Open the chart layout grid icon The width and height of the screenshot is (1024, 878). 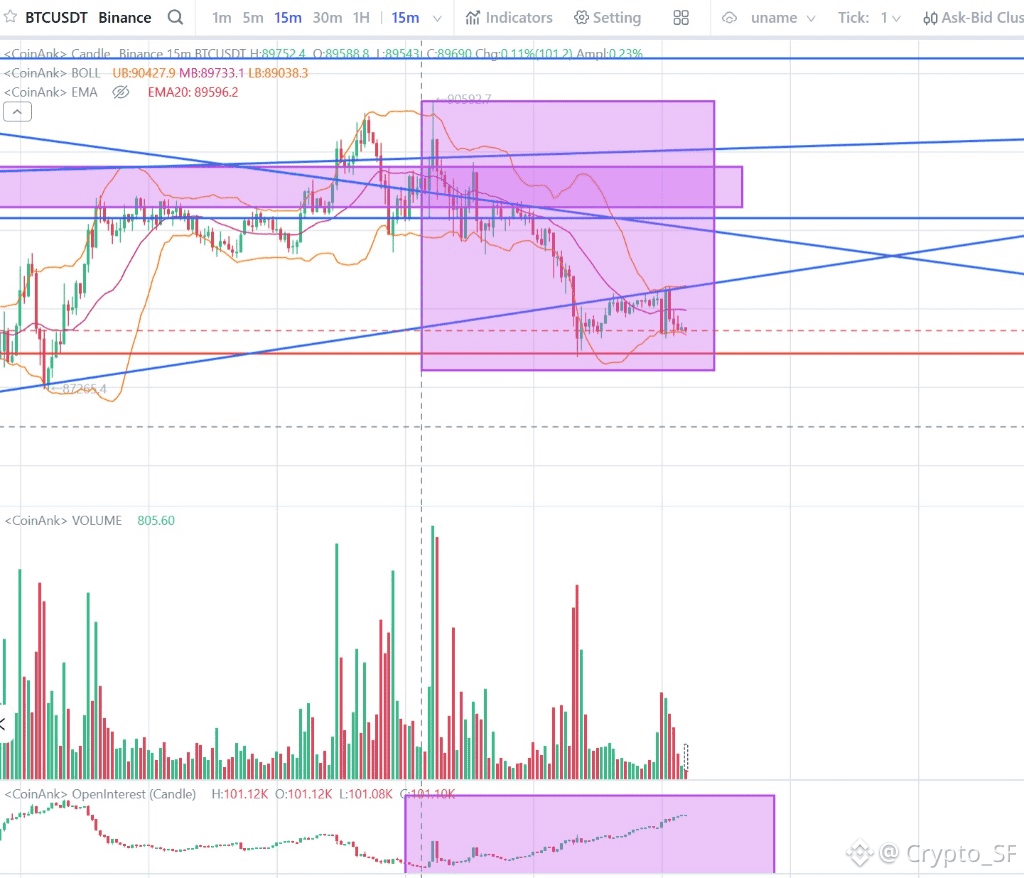coord(680,18)
